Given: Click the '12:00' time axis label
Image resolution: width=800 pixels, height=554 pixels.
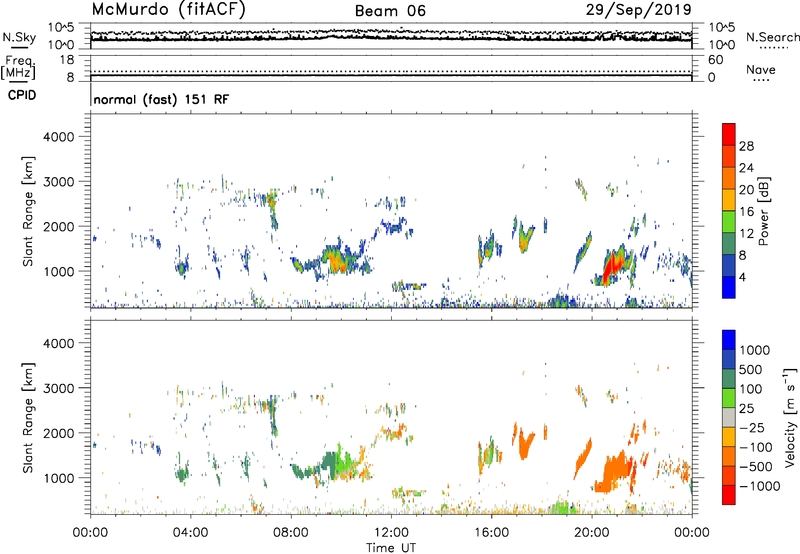Looking at the screenshot, I should [391, 533].
